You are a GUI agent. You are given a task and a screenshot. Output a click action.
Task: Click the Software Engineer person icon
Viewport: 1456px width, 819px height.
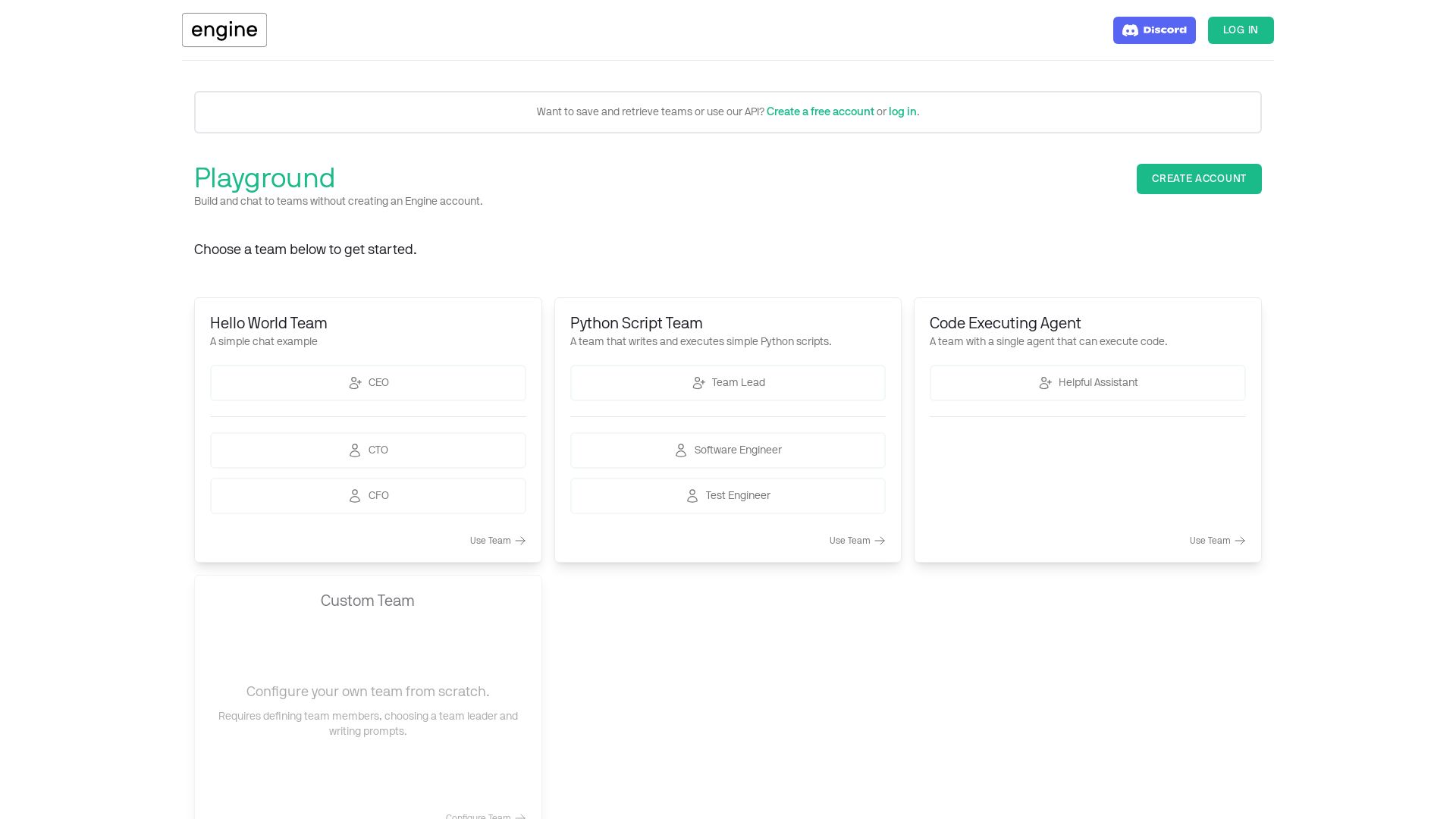click(x=680, y=450)
